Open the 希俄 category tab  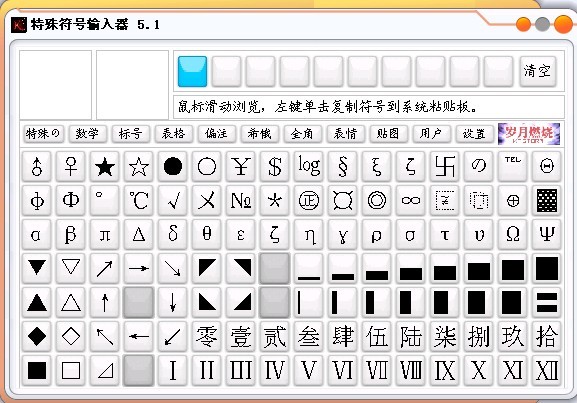(x=259, y=134)
